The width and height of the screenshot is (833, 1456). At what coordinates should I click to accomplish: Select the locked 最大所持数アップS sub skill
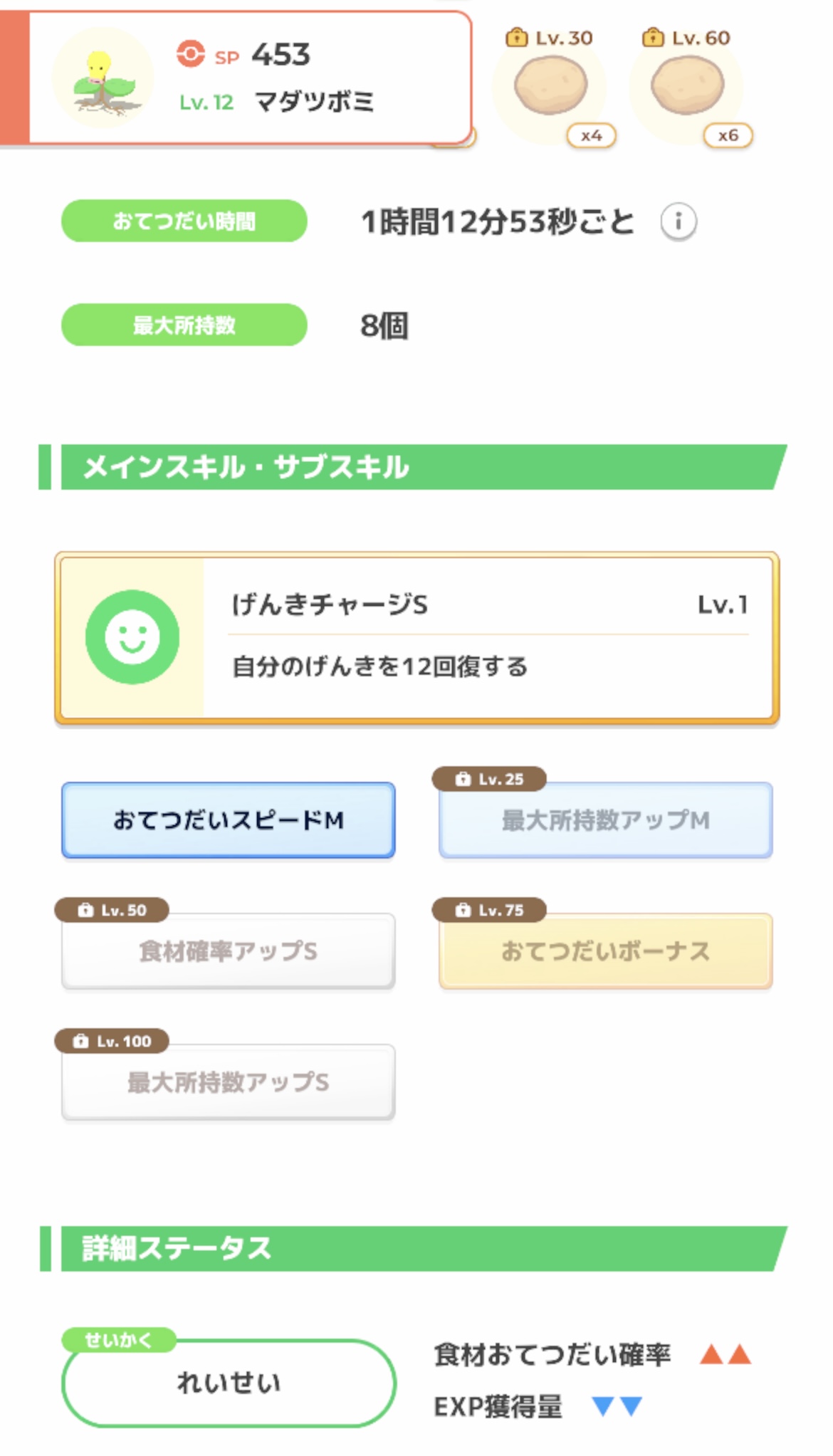pyautogui.click(x=228, y=1082)
